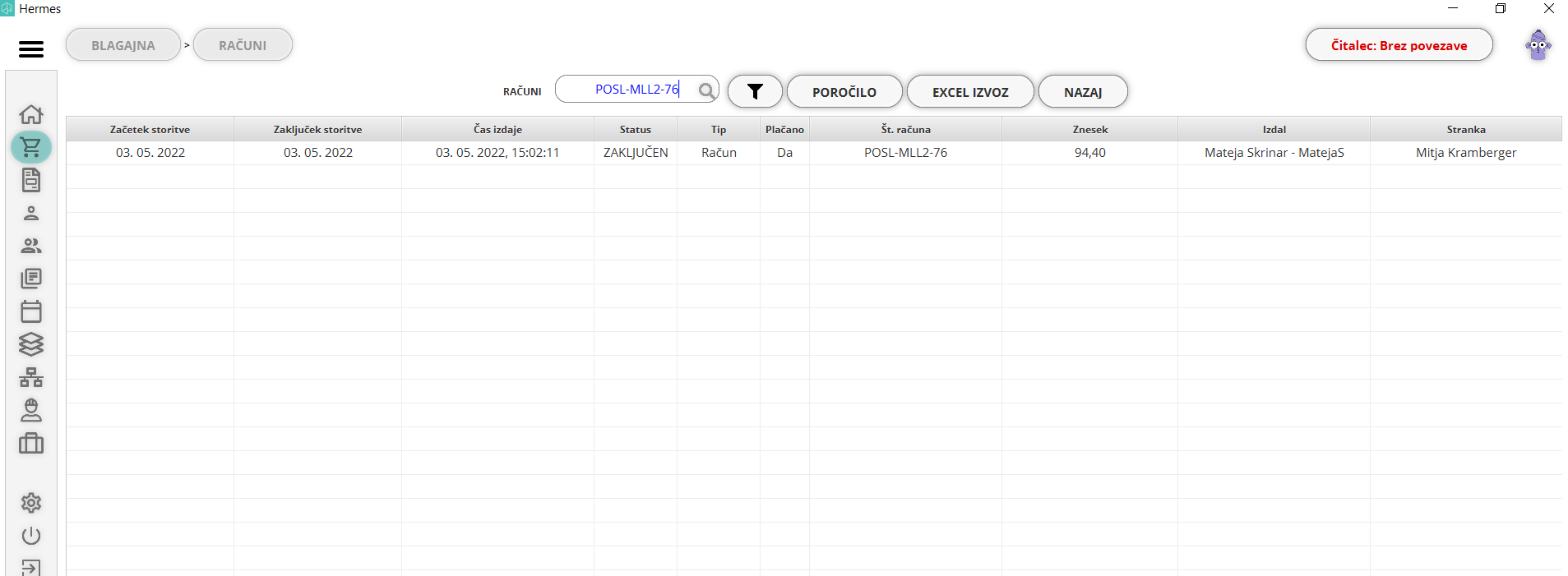Click the Hermes app logo in title bar
This screenshot has width=1568, height=576.
click(x=7, y=8)
